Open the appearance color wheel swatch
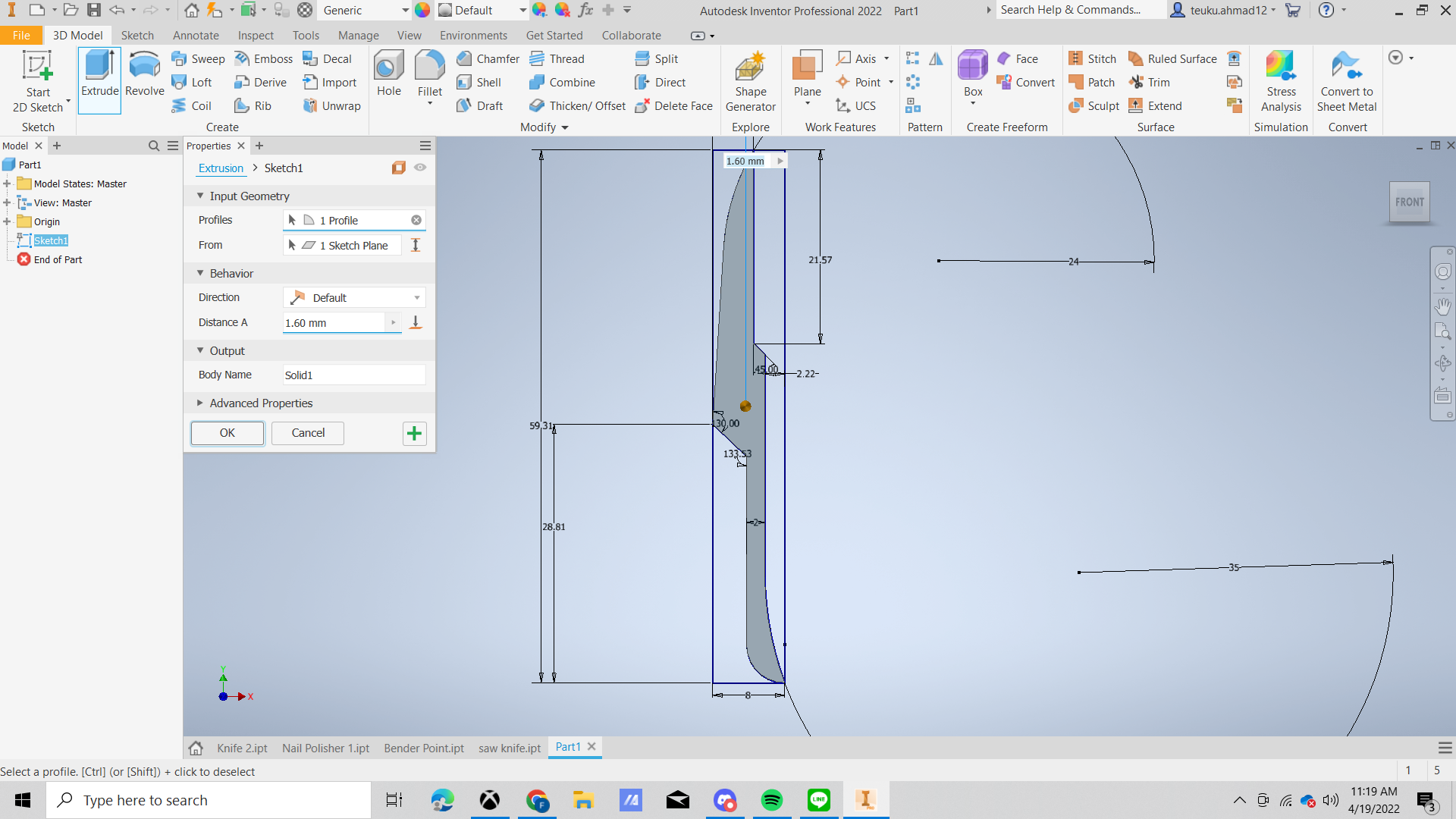This screenshot has width=1456, height=819. pos(422,10)
